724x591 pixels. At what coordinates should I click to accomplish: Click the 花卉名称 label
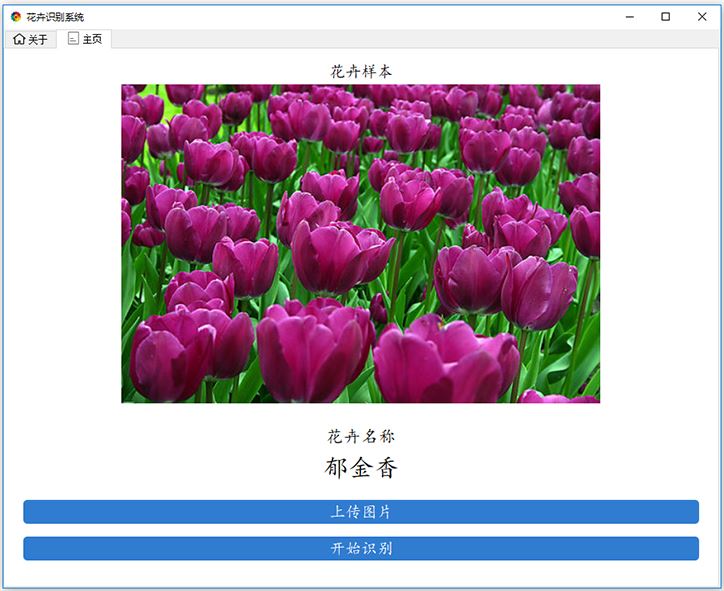point(361,436)
